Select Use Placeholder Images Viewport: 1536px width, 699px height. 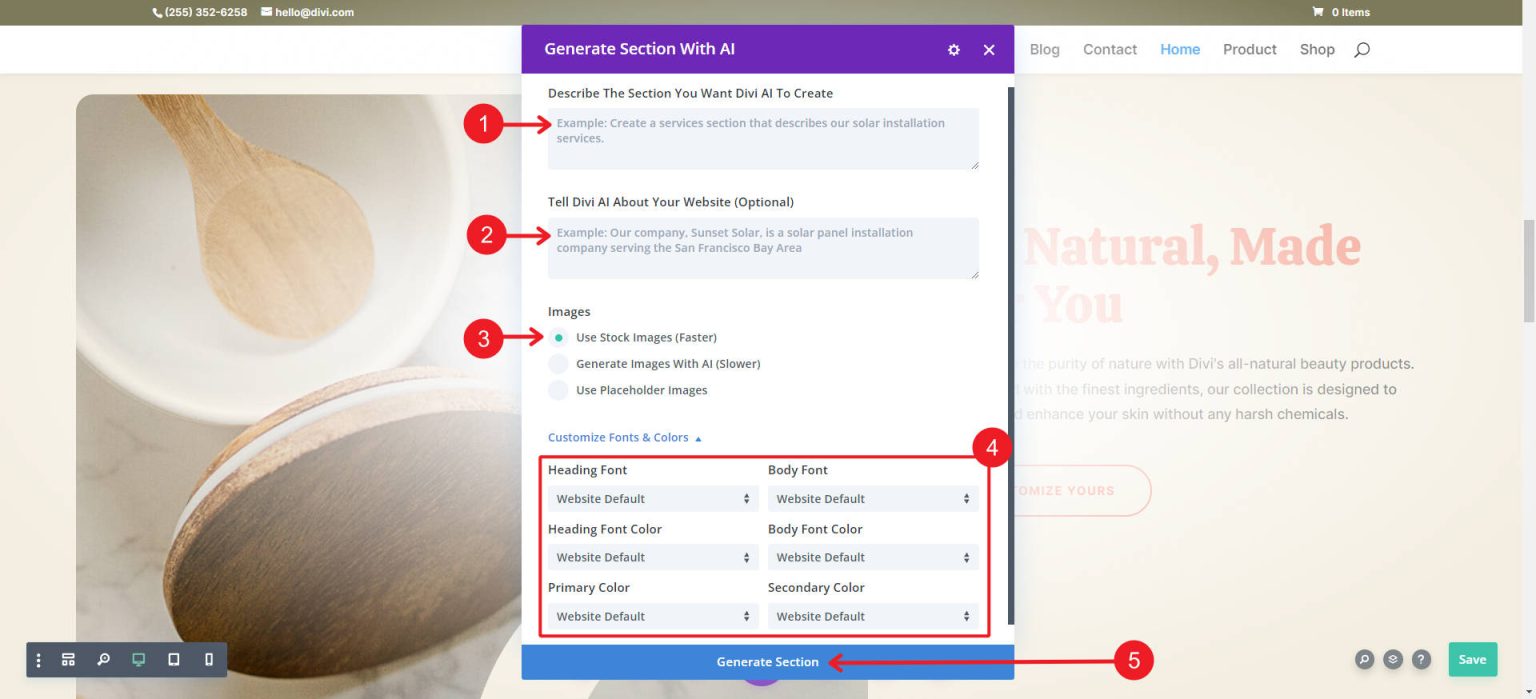click(558, 390)
